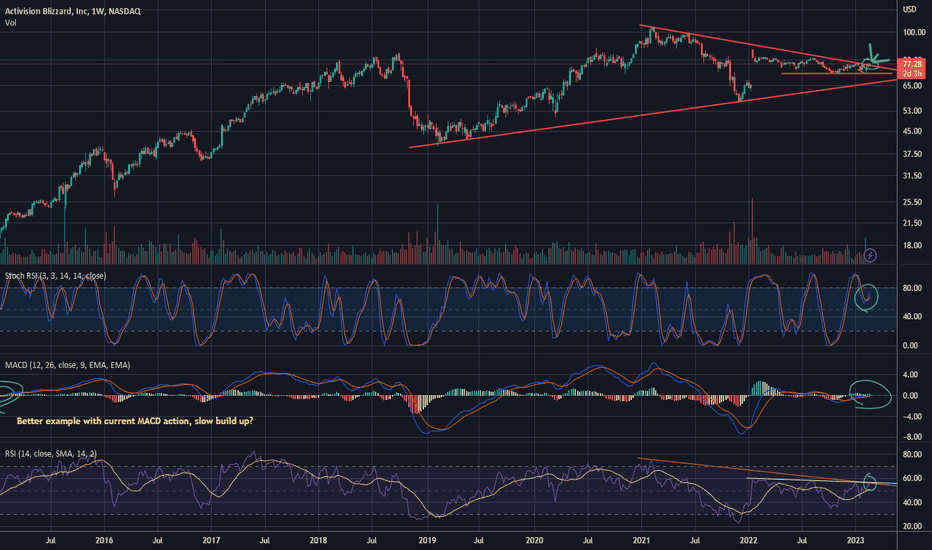This screenshot has width=932, height=550.
Task: Click the 2023 label on time axis
Action: coord(855,540)
